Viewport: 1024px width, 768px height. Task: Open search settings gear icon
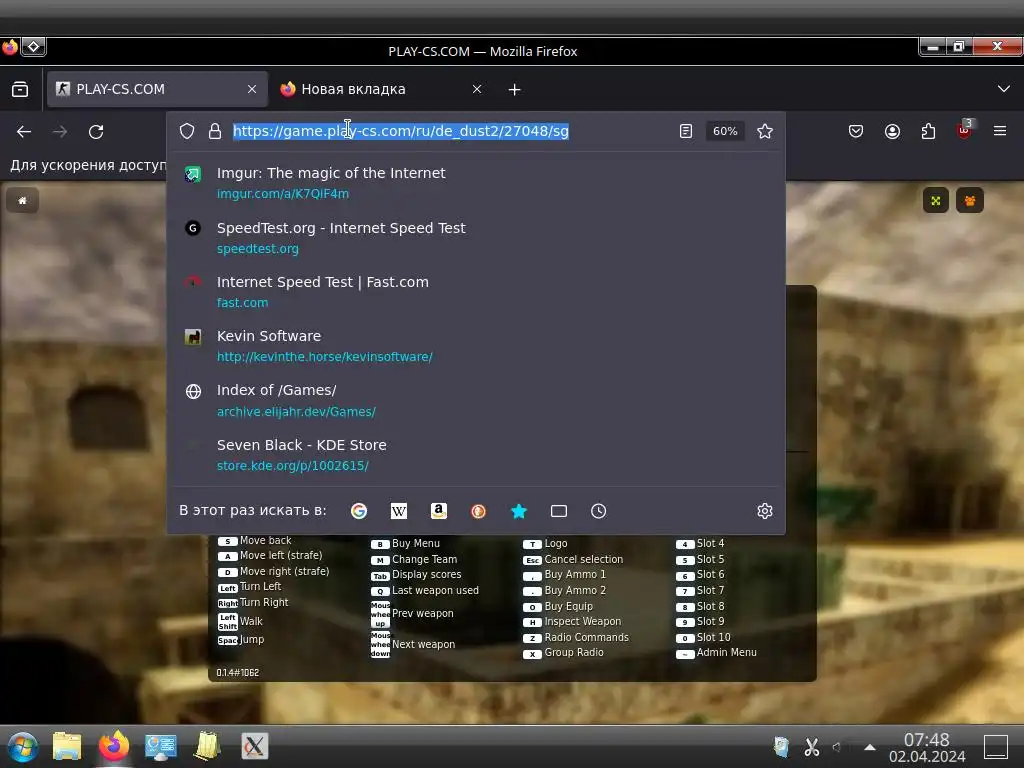pos(765,511)
